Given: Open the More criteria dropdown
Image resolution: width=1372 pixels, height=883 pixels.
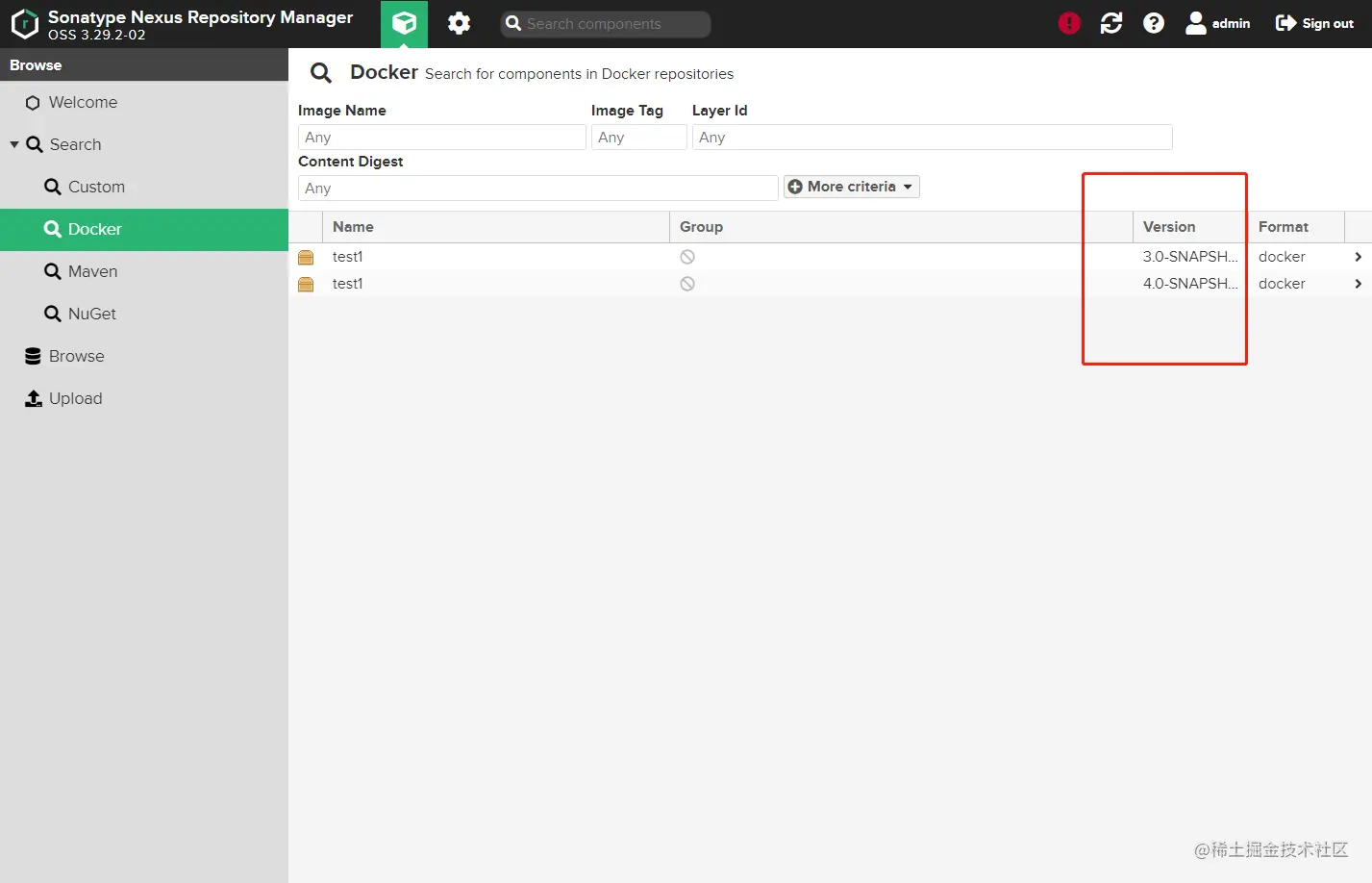Looking at the screenshot, I should tap(852, 187).
